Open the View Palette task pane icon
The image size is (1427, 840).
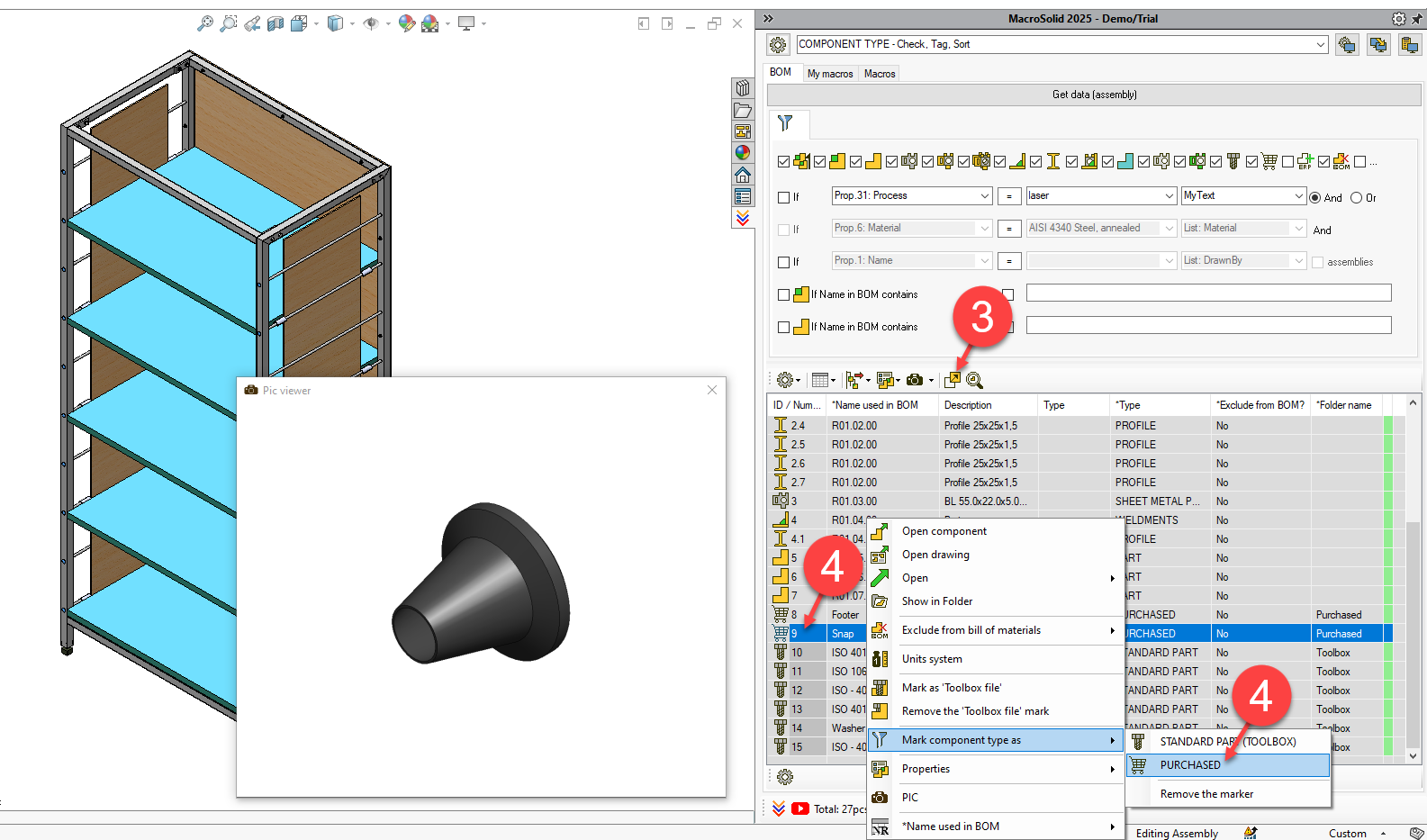coord(743,131)
